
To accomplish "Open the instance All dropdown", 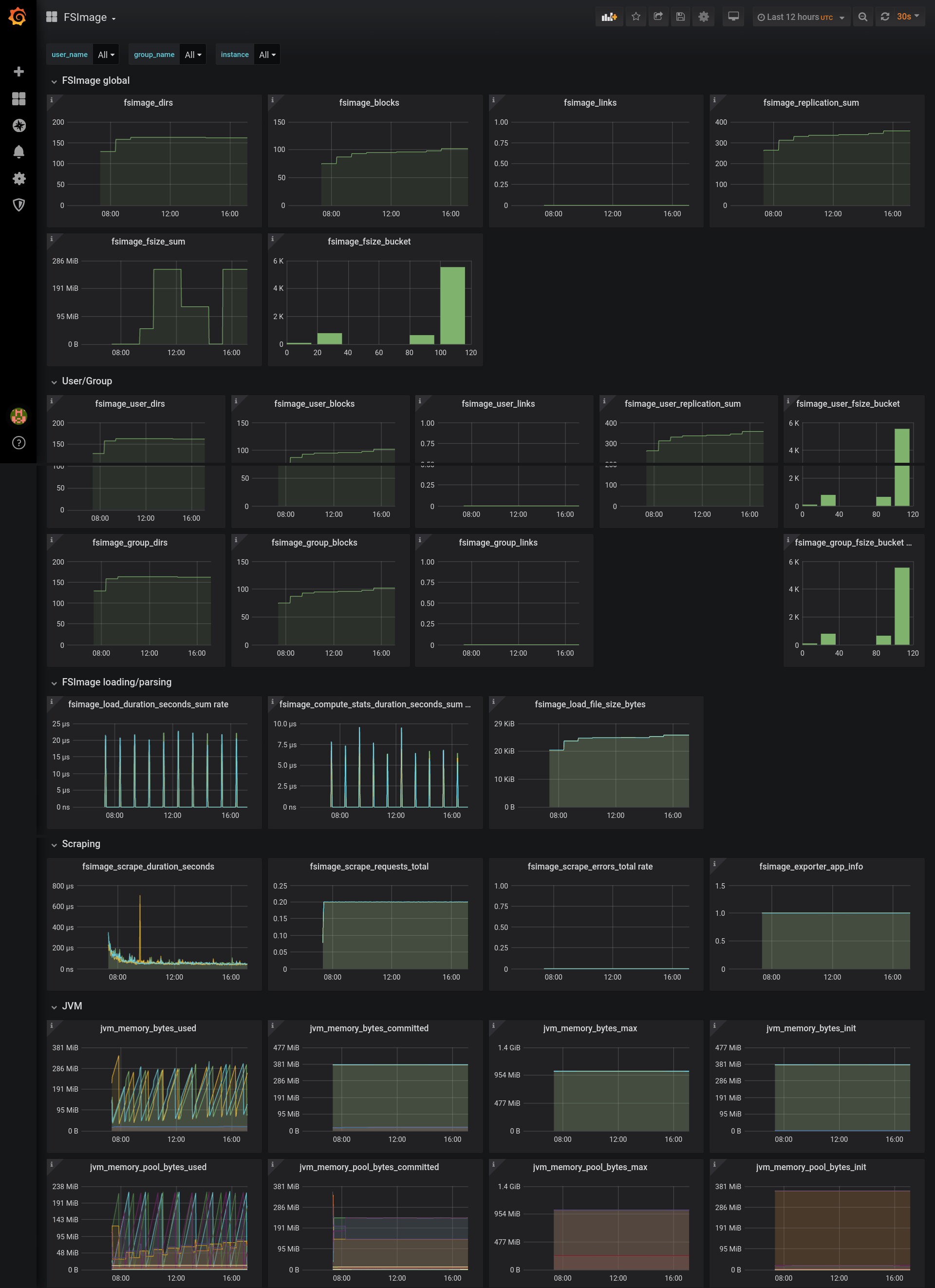I will tap(267, 55).
